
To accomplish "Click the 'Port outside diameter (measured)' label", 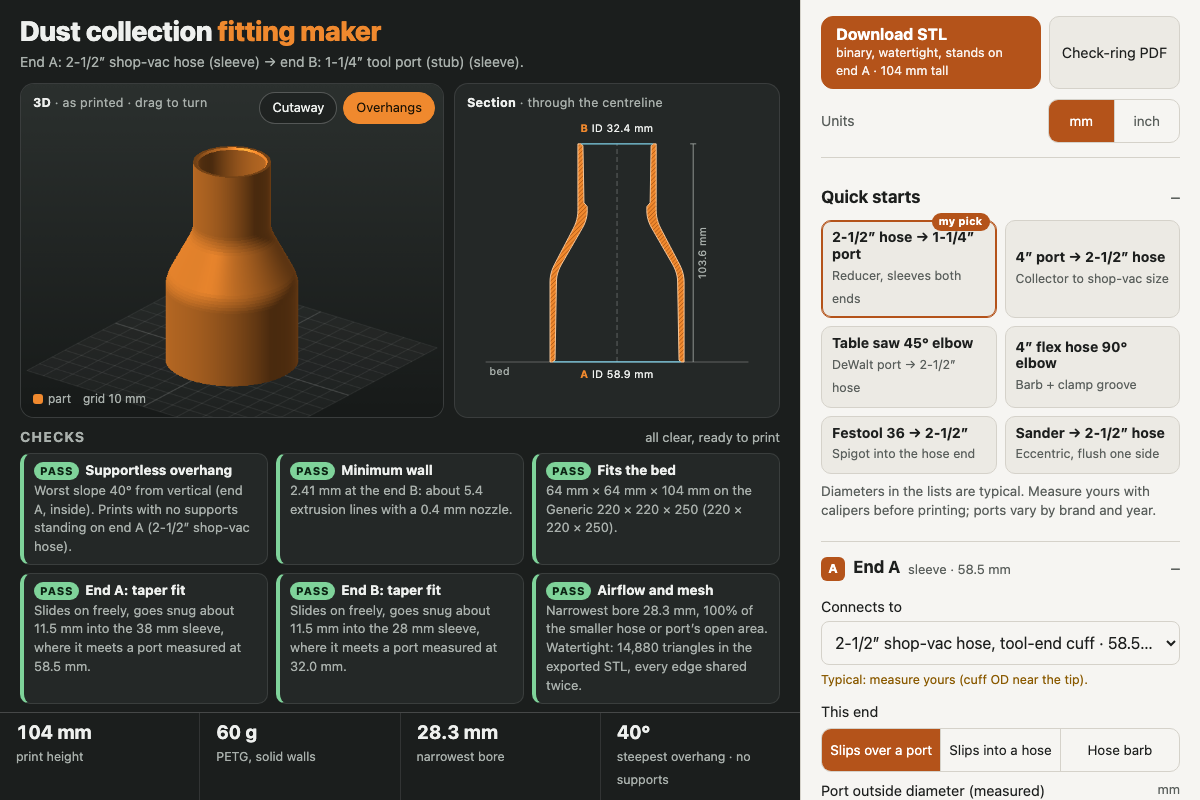I will coord(932,791).
